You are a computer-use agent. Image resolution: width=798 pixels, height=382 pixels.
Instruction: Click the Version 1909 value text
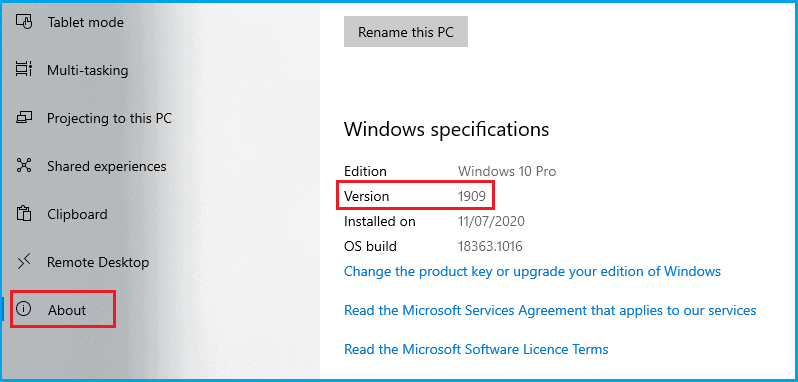(472, 196)
